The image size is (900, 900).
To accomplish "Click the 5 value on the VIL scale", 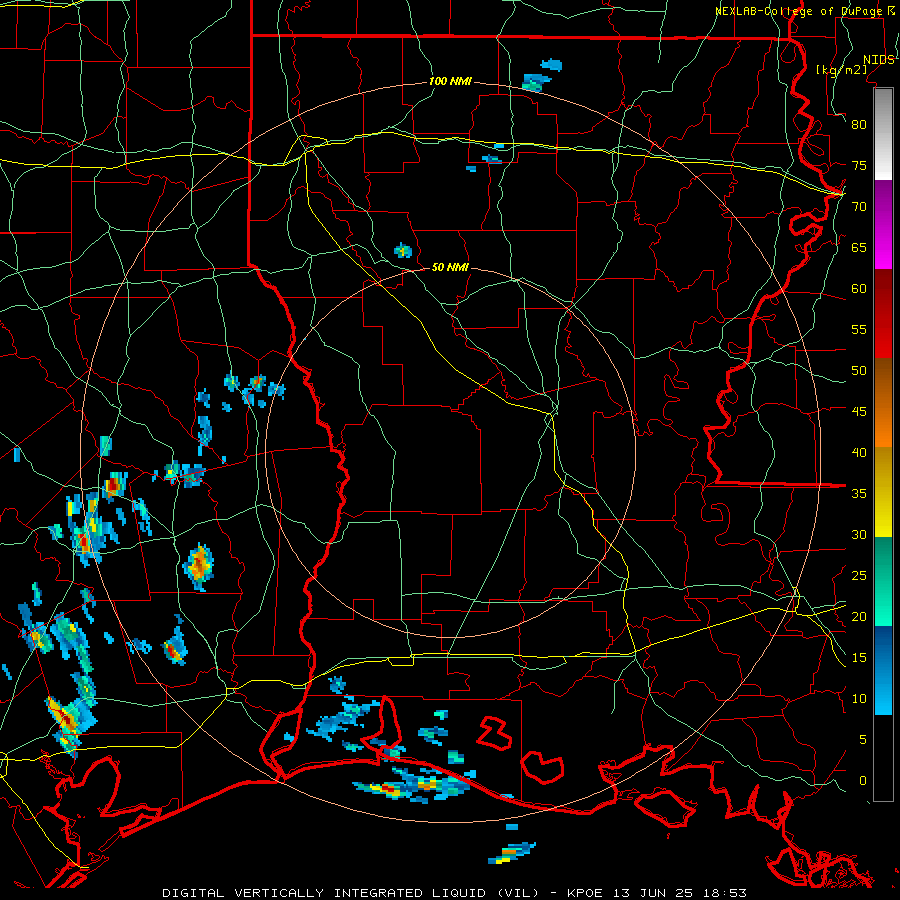I will (x=863, y=739).
